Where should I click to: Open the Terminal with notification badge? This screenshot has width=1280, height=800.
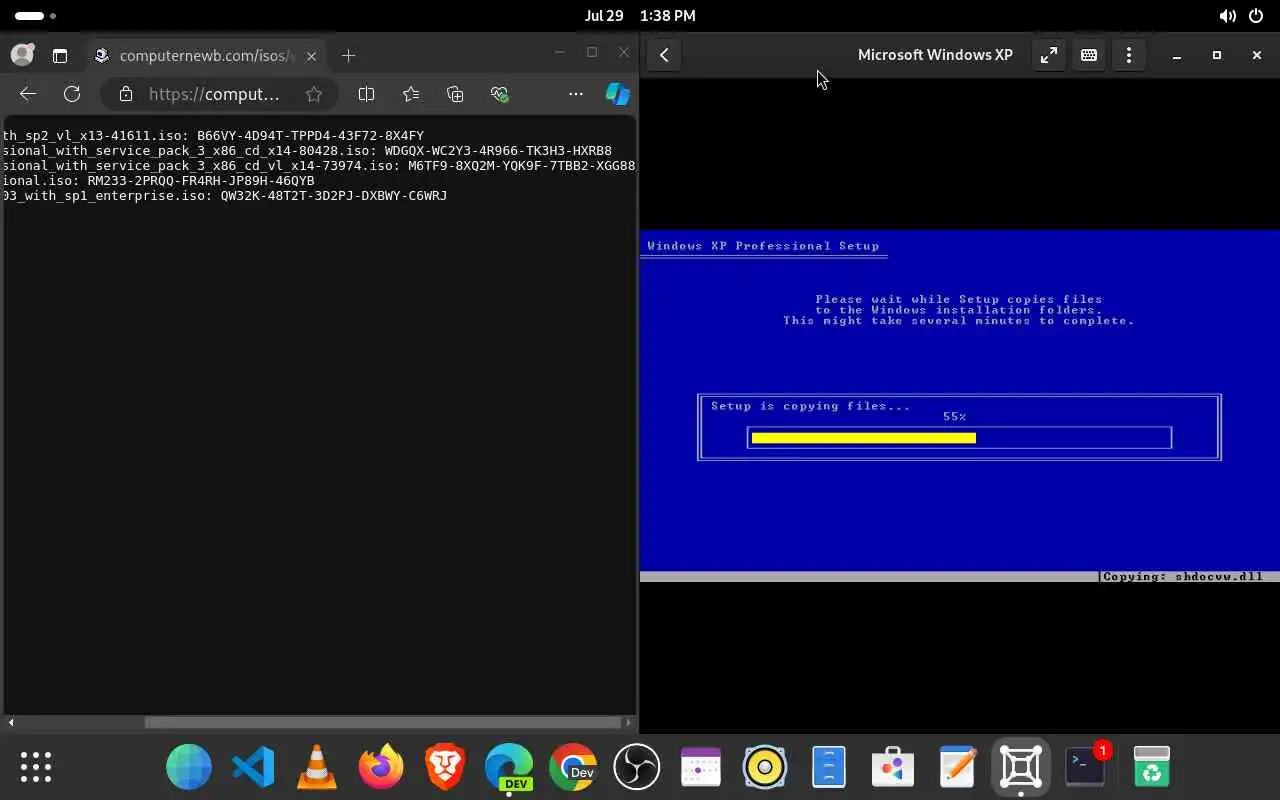pos(1085,767)
